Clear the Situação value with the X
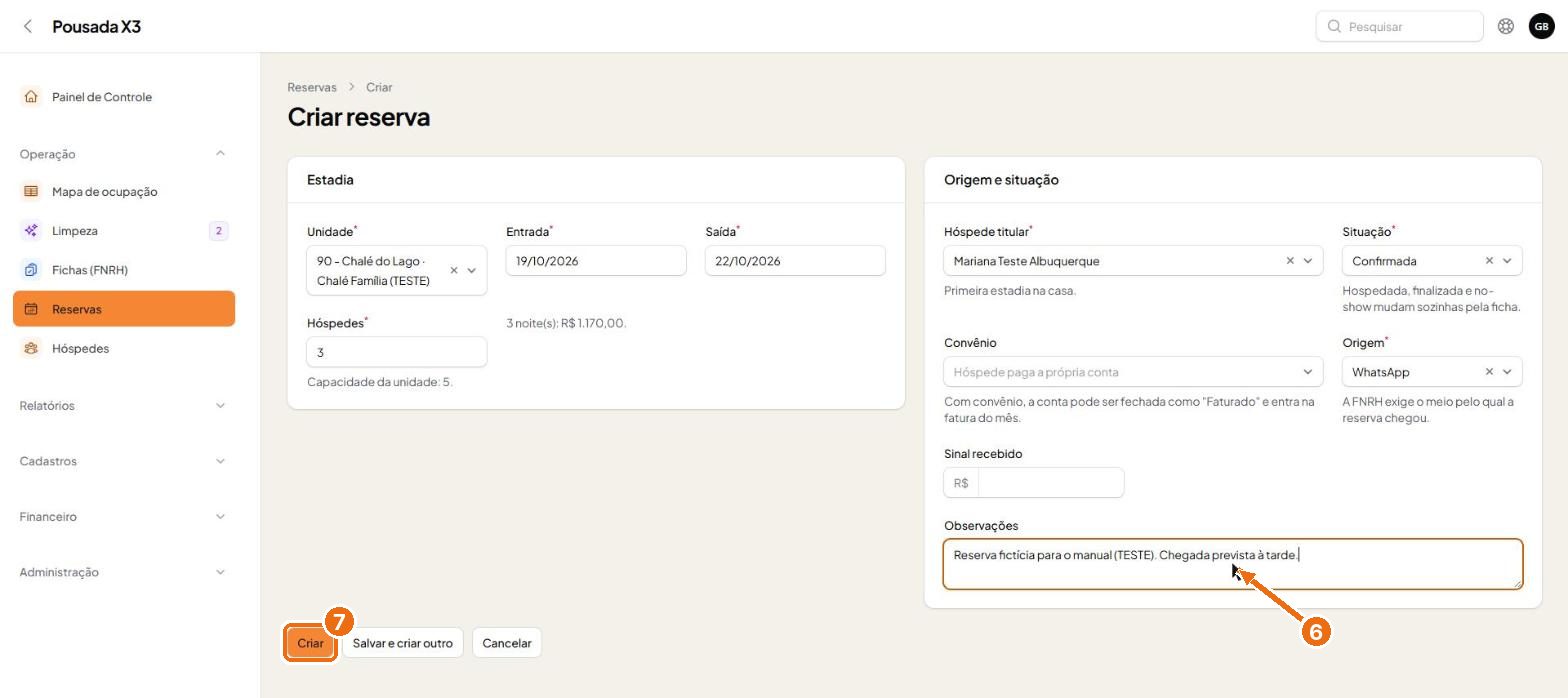 1489,261
